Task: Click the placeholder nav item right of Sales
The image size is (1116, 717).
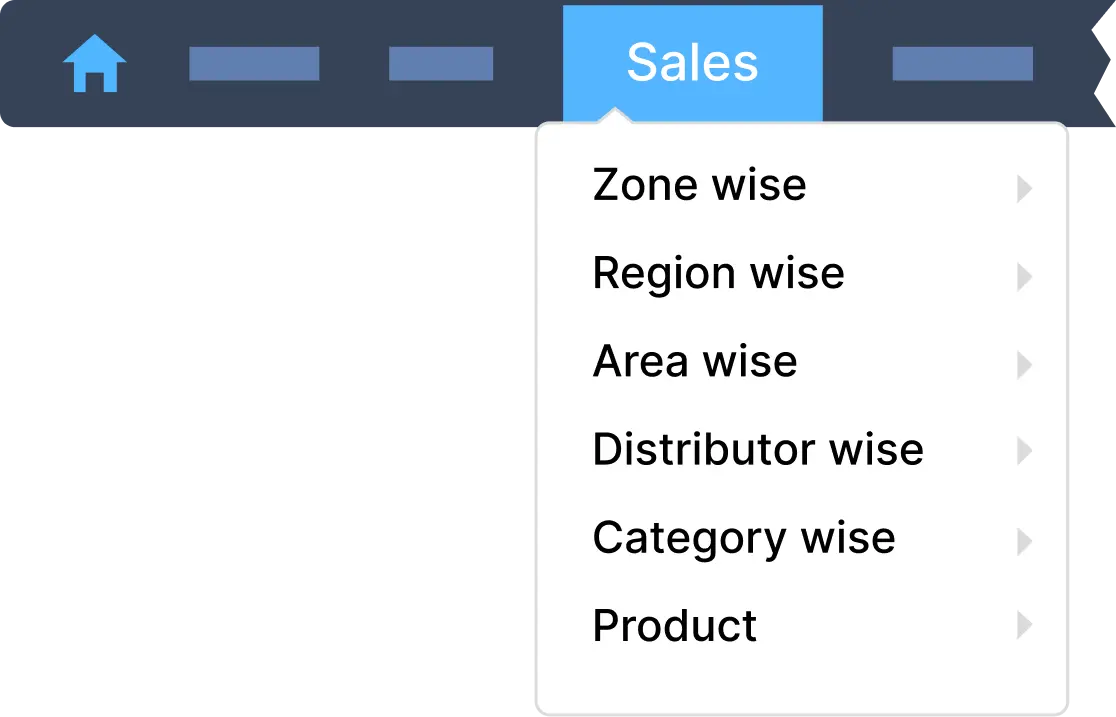Action: pos(962,64)
